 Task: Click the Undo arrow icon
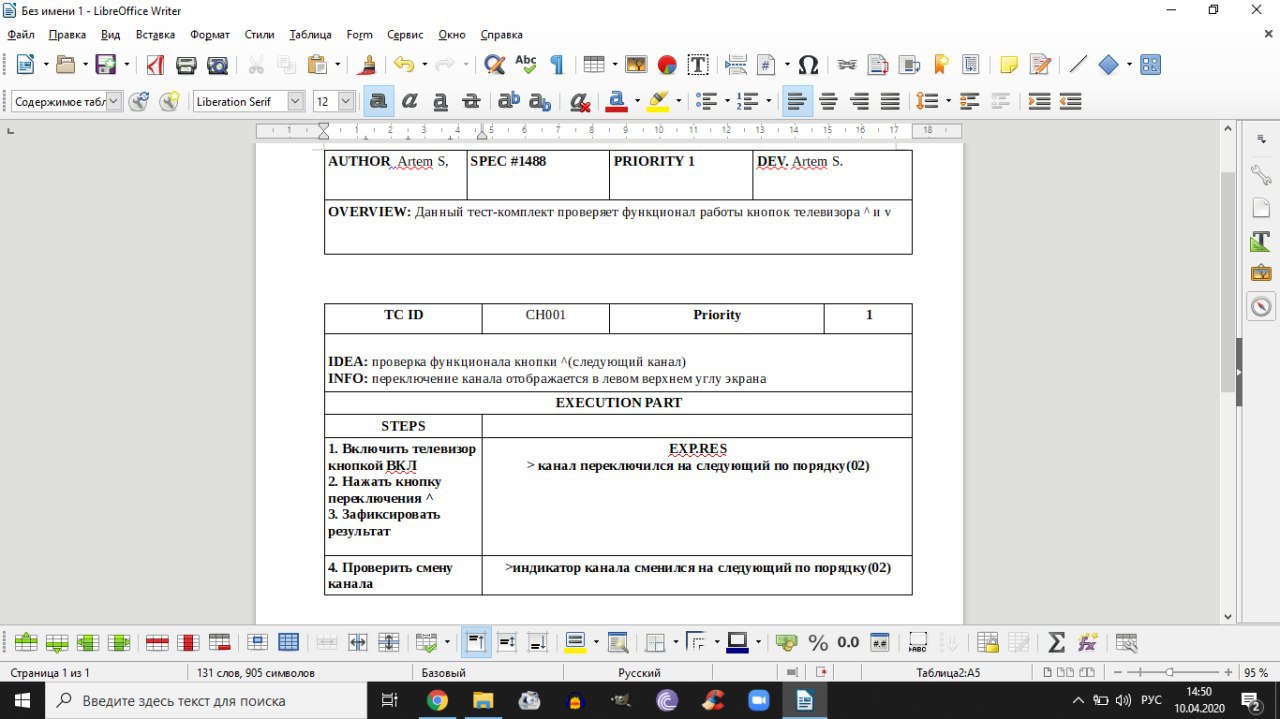click(x=403, y=65)
